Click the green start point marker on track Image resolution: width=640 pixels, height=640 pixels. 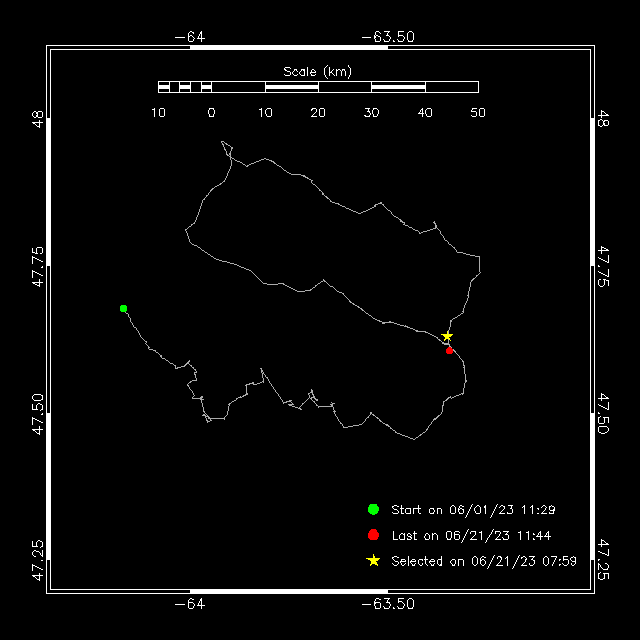point(123,309)
